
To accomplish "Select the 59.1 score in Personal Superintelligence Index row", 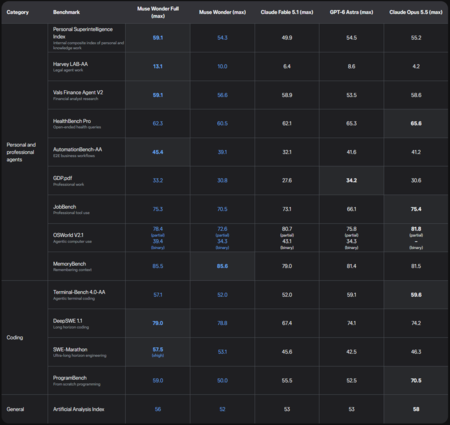I will click(x=158, y=38).
